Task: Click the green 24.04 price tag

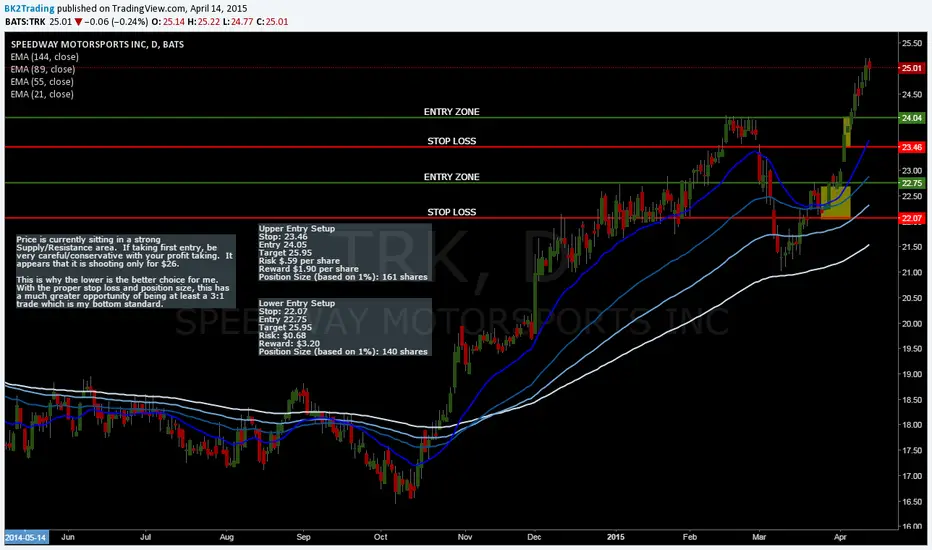Action: 912,118
